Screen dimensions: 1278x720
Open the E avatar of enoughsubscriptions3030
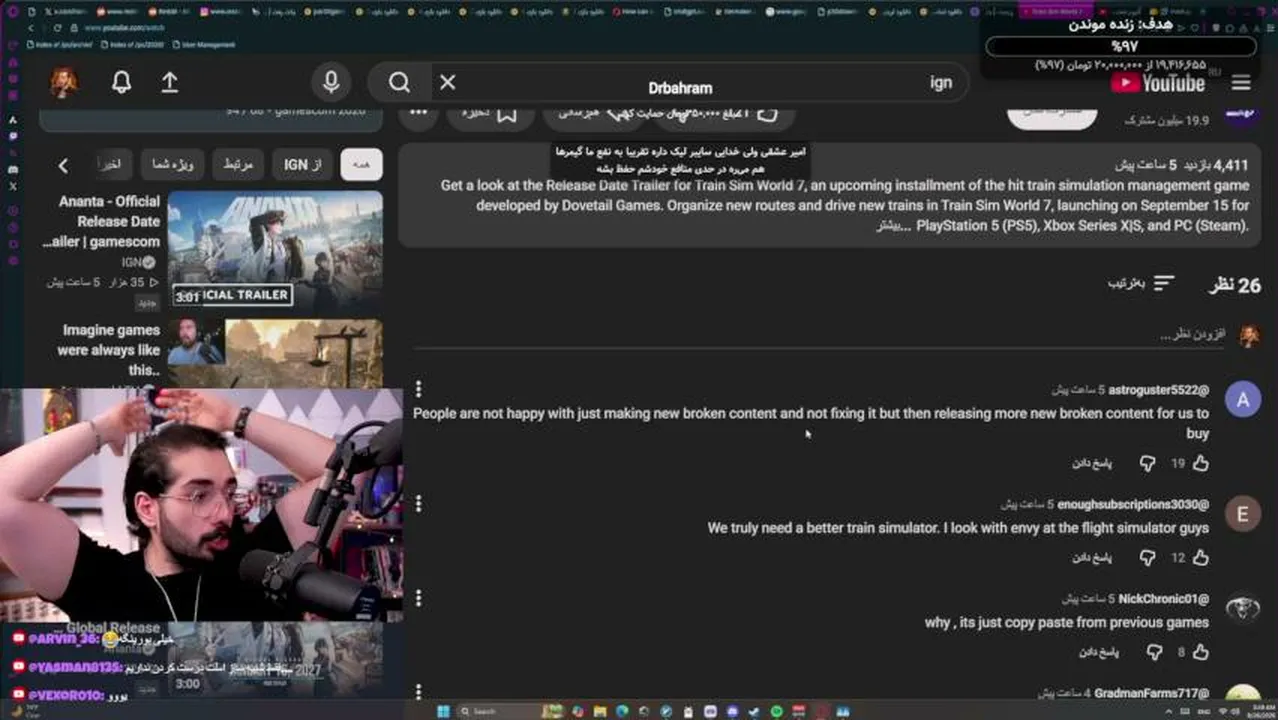coord(1243,514)
